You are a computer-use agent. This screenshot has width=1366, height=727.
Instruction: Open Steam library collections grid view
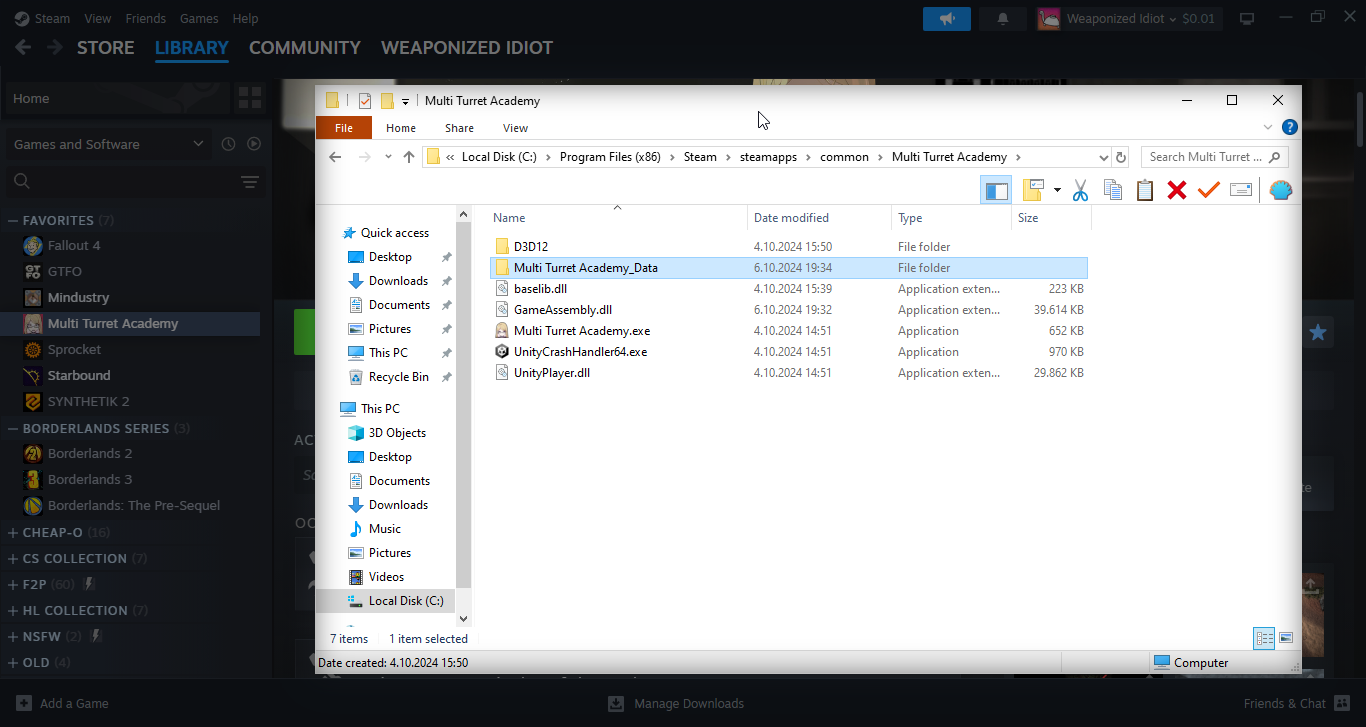(x=249, y=98)
